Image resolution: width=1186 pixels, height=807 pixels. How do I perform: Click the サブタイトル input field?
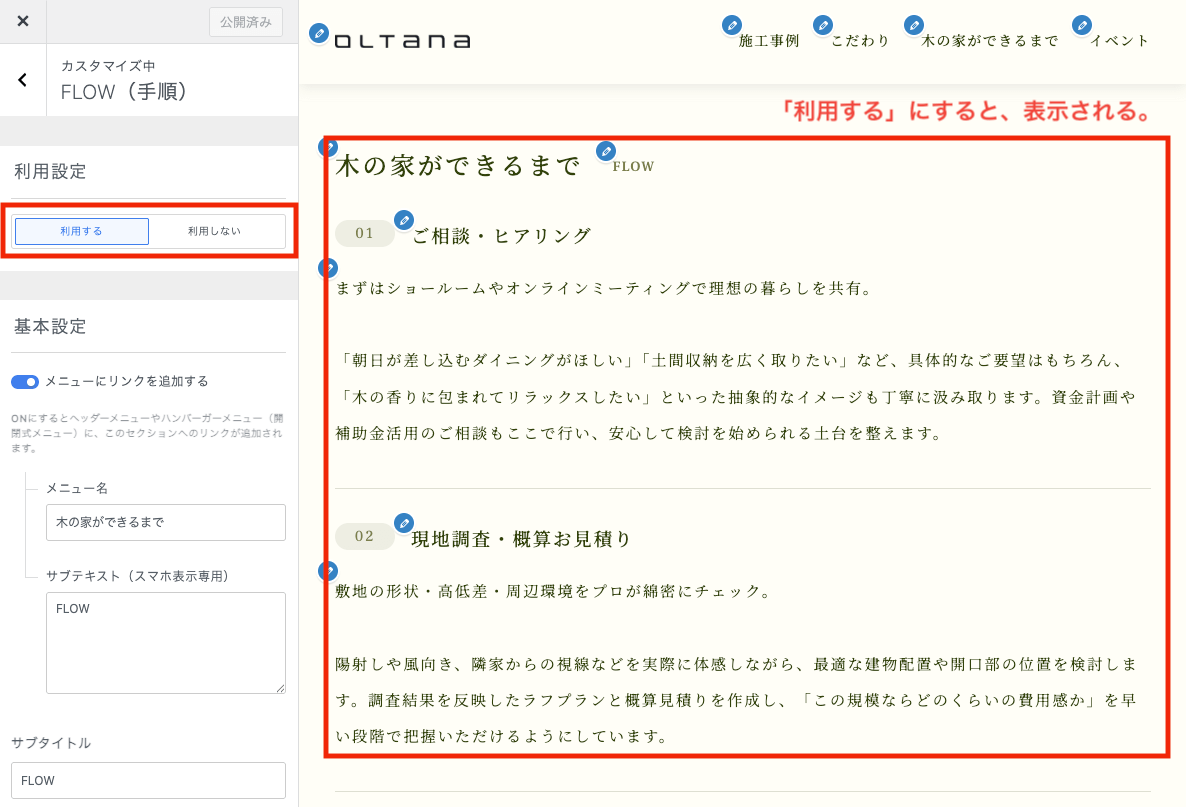coord(148,781)
